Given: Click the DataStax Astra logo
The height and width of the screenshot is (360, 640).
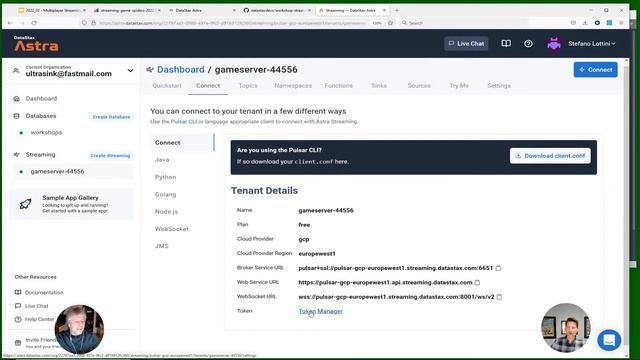Looking at the screenshot, I should [x=36, y=44].
